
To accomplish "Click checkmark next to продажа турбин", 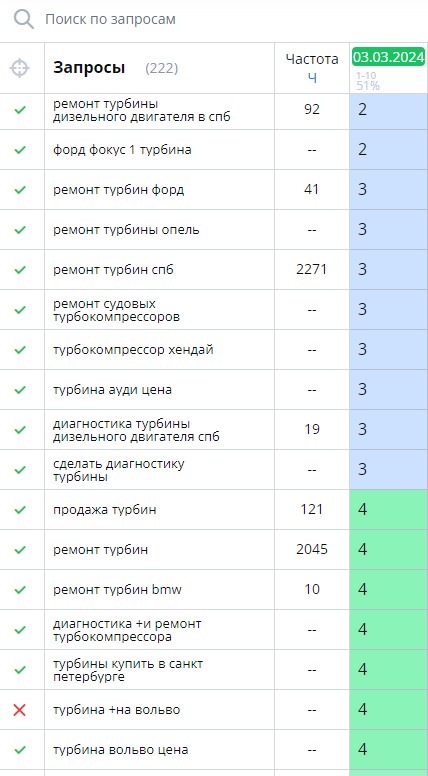I will [x=20, y=509].
